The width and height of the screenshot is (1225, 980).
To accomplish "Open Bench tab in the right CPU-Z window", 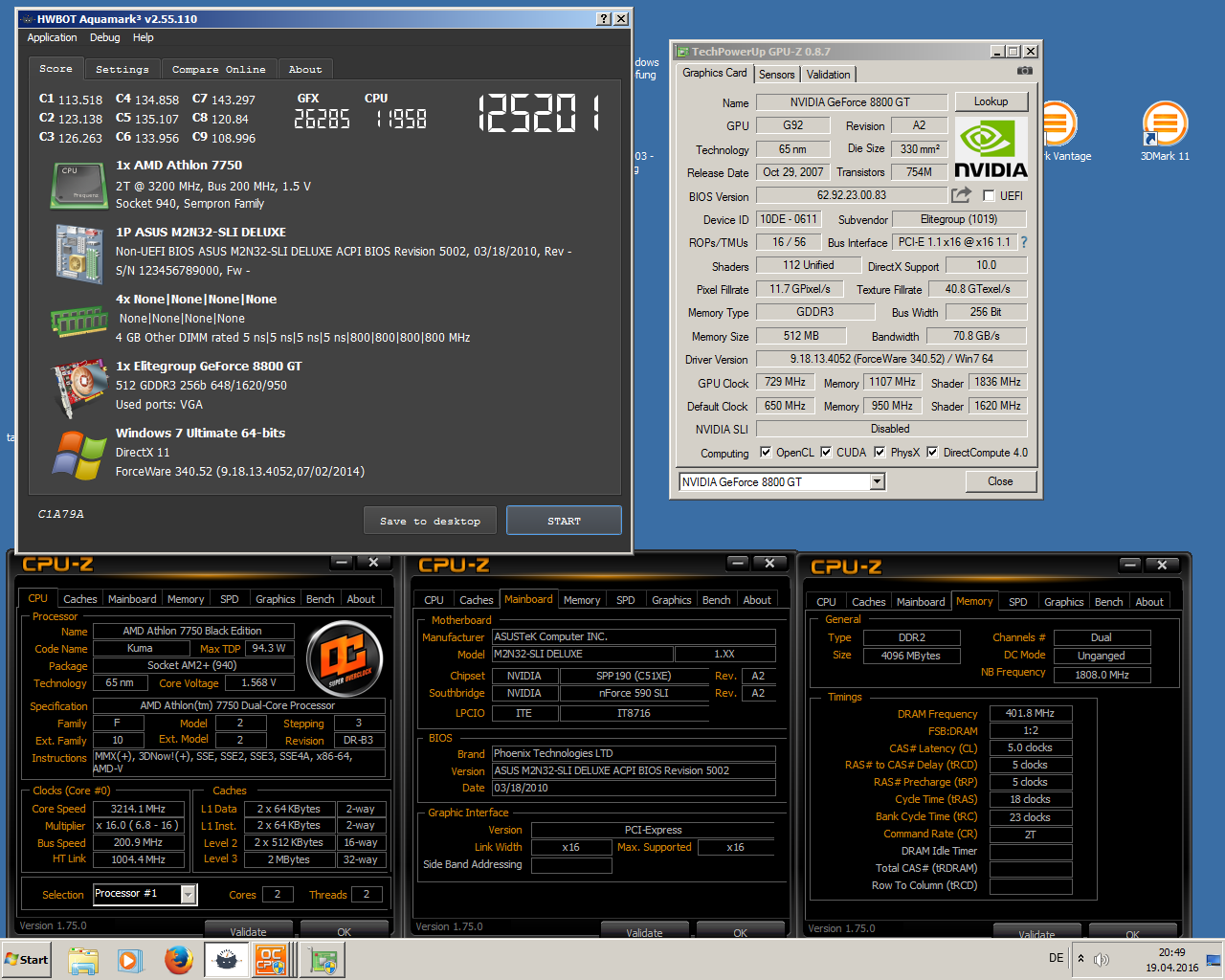I will pyautogui.click(x=1109, y=602).
